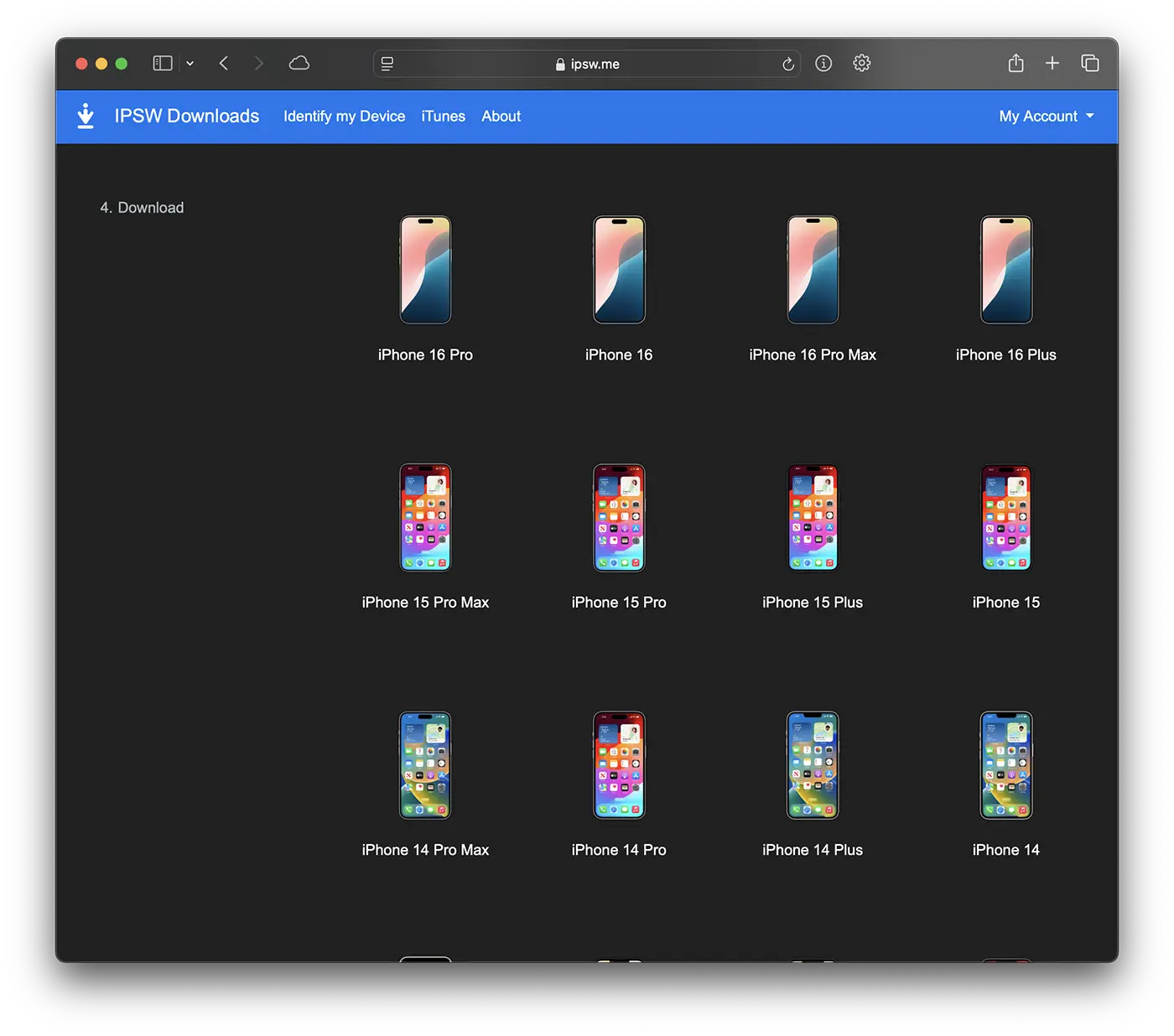This screenshot has width=1174, height=1036.
Task: Select the iPhone 14 image
Action: 1006,764
